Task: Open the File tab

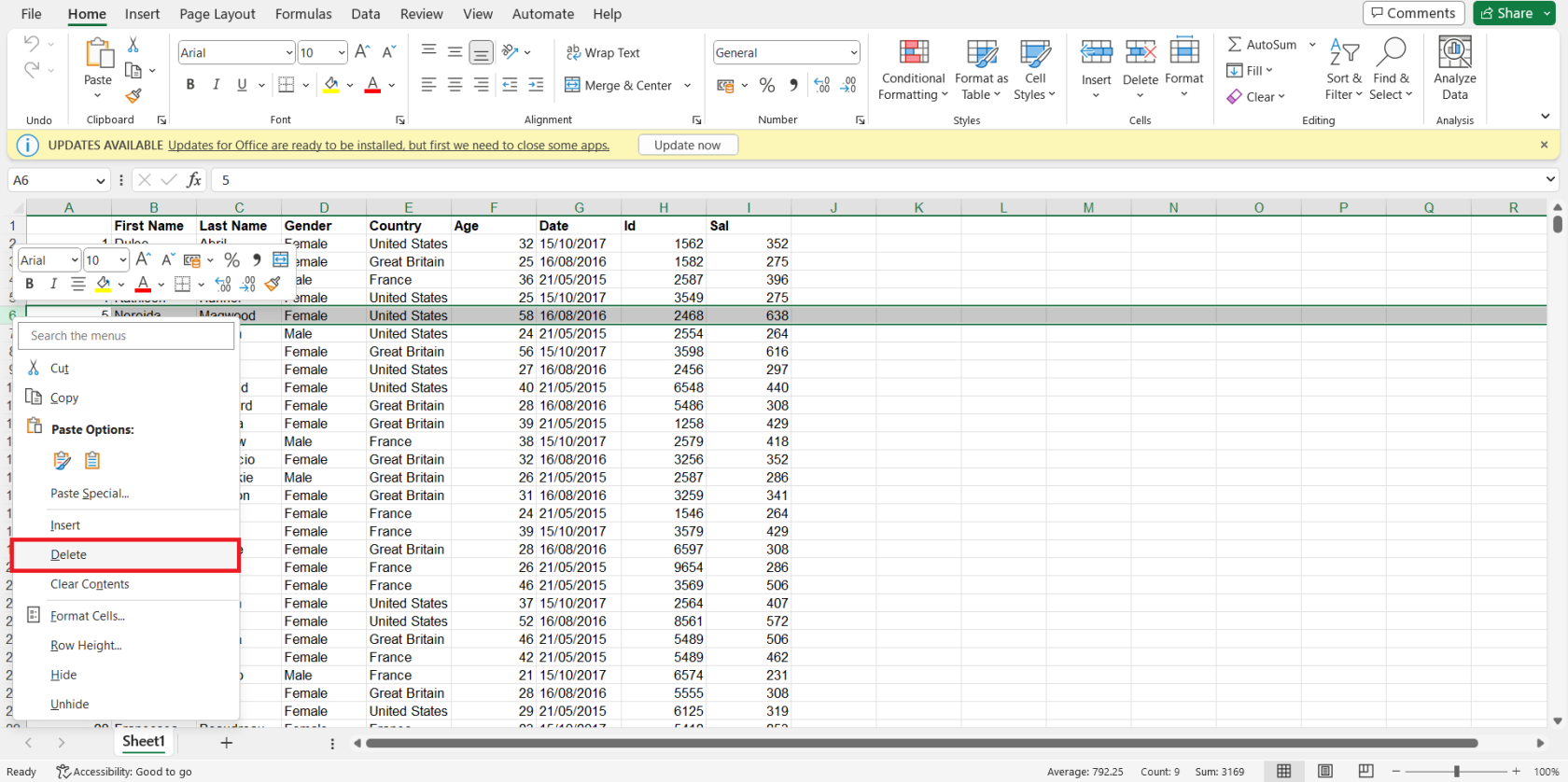Action: [31, 14]
